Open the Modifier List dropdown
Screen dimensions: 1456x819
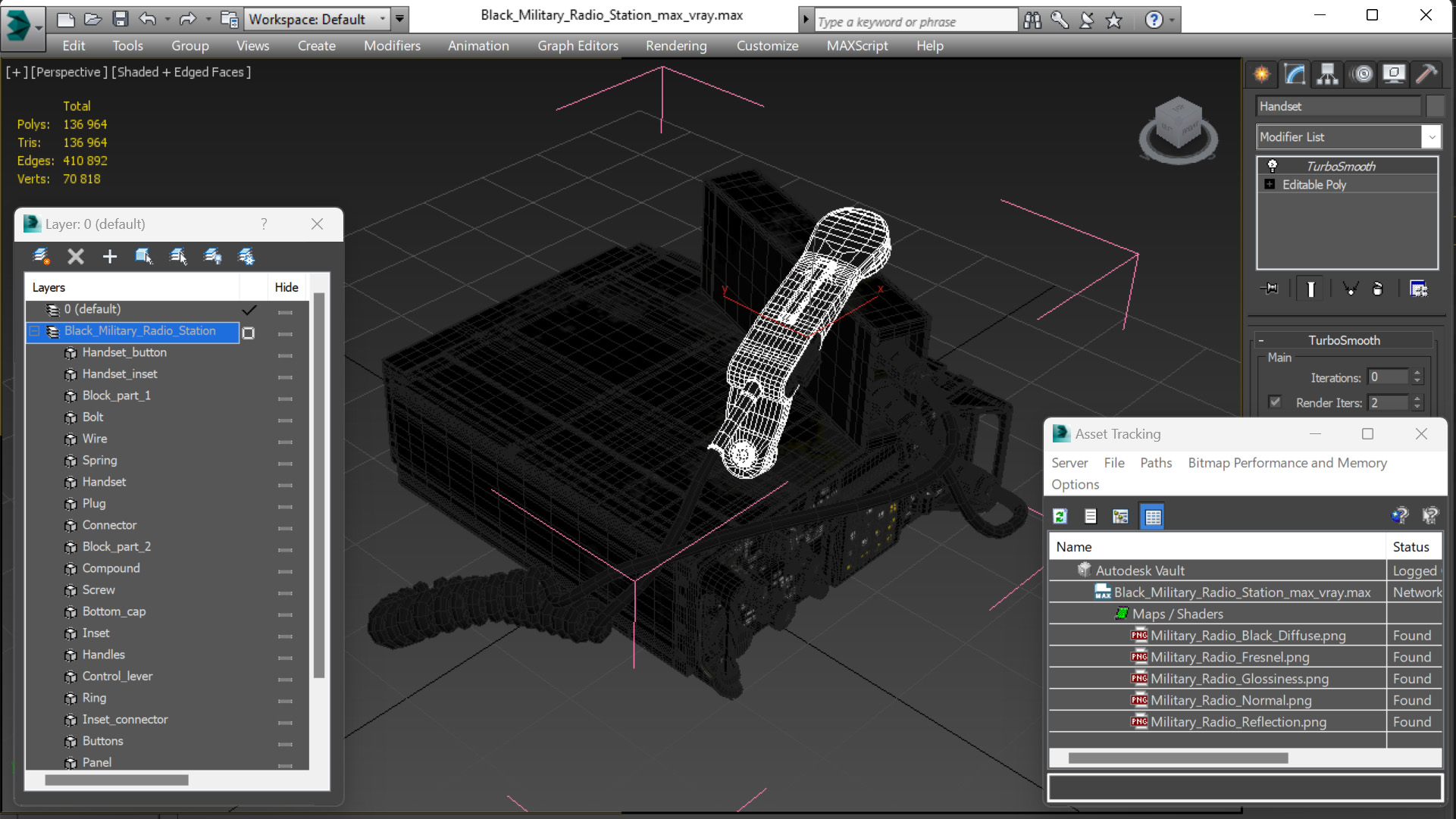click(x=1431, y=137)
